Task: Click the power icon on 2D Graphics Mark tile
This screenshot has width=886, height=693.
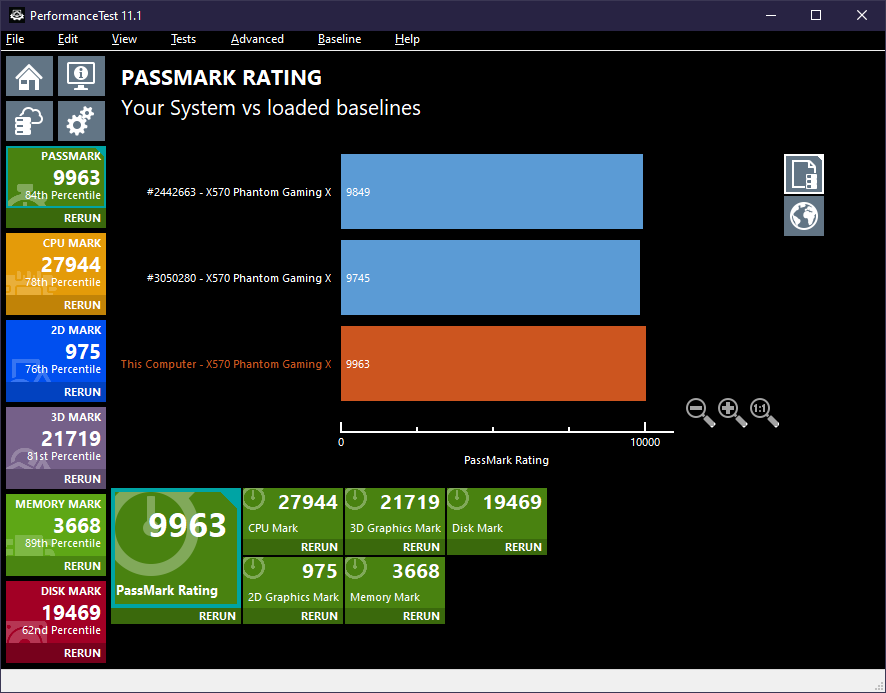Action: 254,568
